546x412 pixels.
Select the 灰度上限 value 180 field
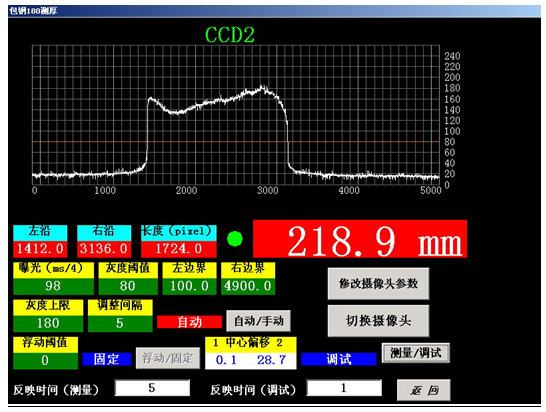48,324
